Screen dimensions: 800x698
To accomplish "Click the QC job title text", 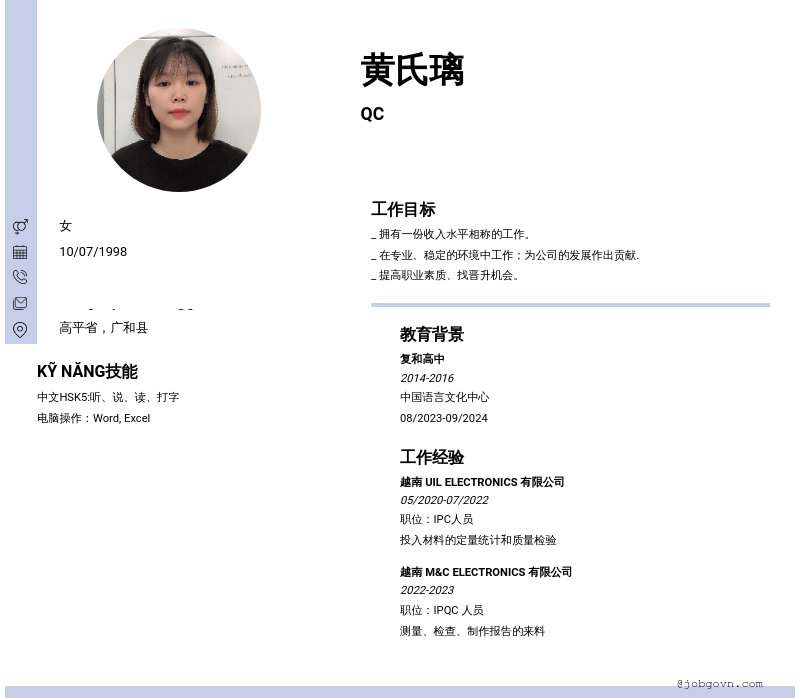I will (372, 114).
